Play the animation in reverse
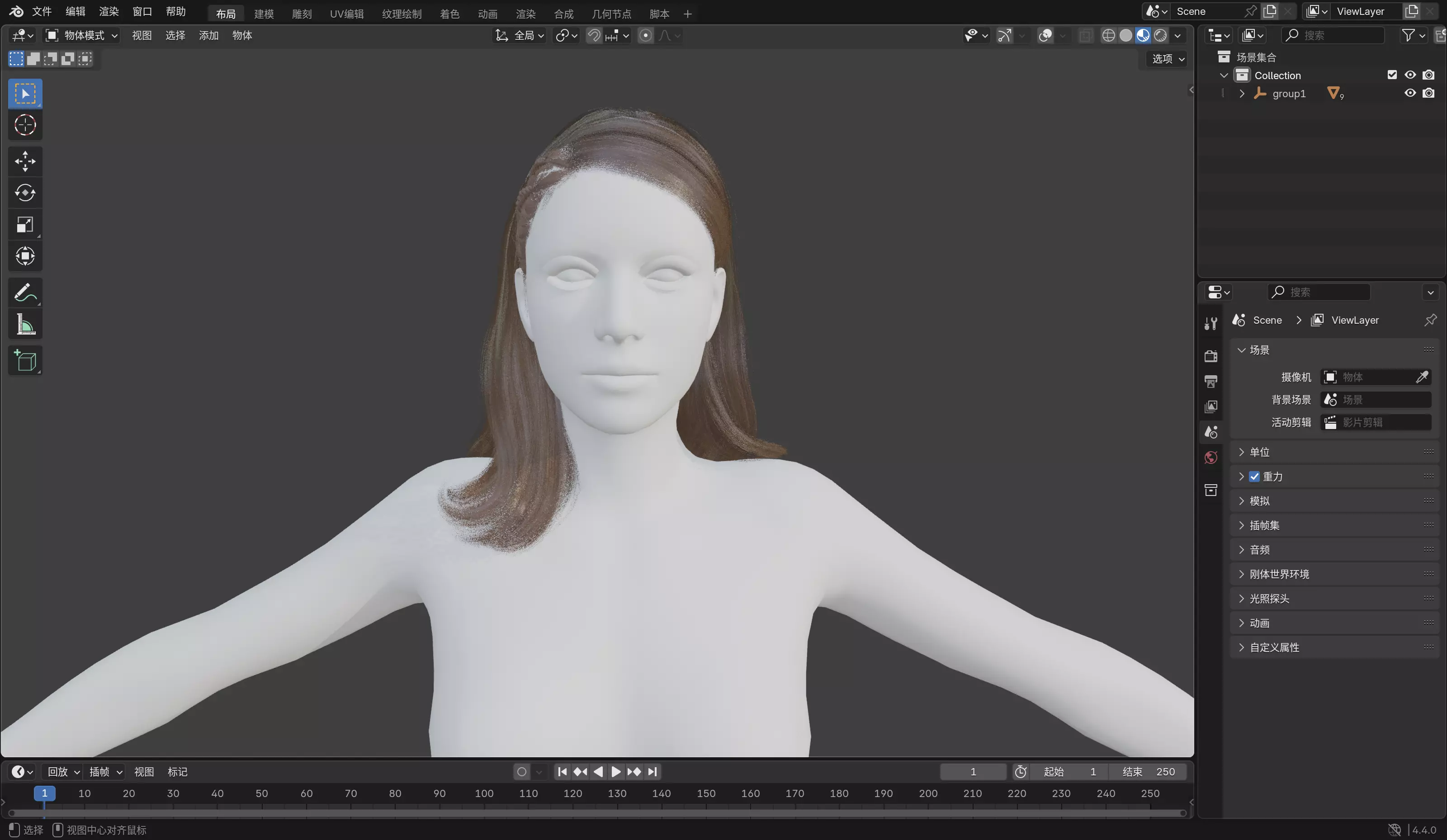This screenshot has height=840, width=1447. 598,772
